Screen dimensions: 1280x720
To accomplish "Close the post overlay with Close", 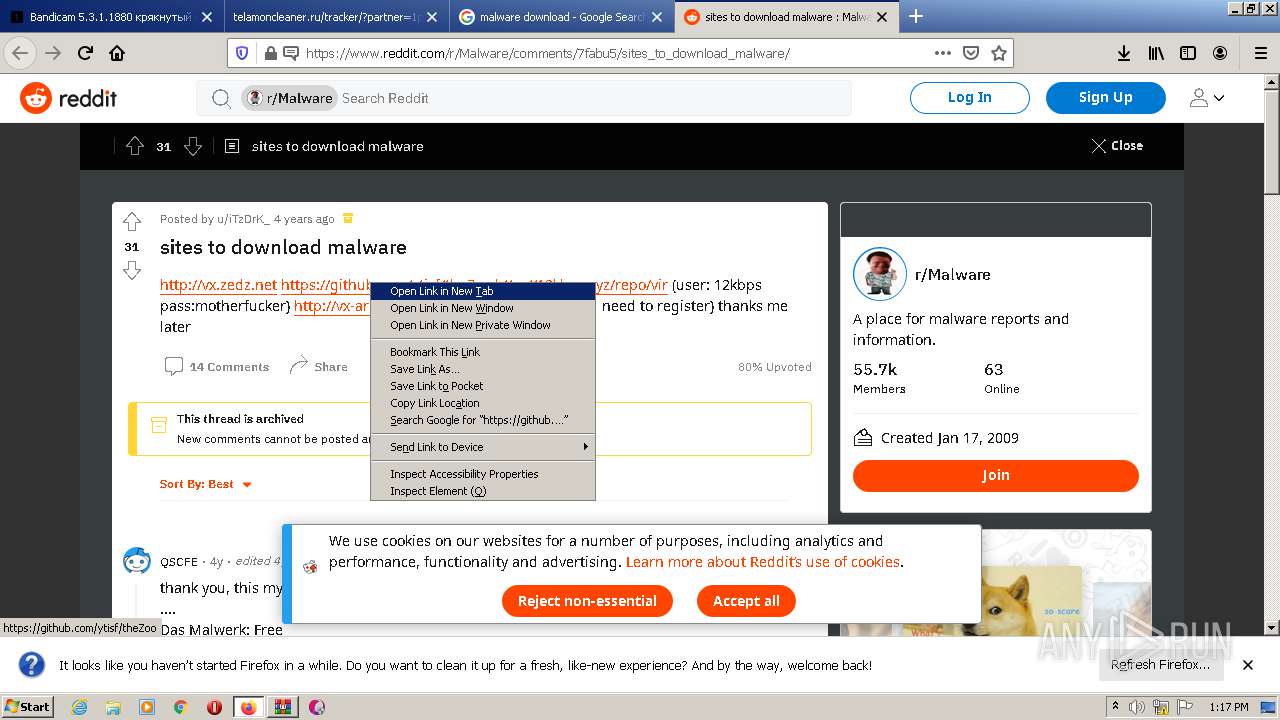I will click(x=1117, y=146).
